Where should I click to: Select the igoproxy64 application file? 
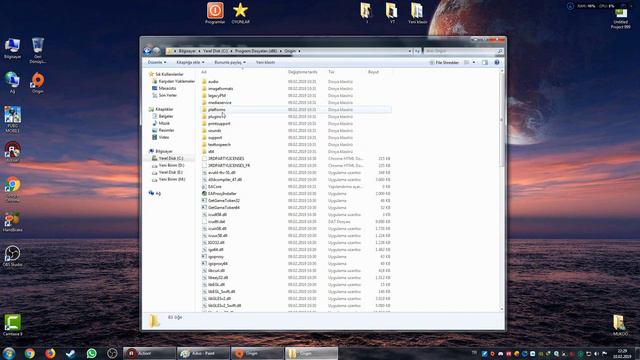[218, 264]
